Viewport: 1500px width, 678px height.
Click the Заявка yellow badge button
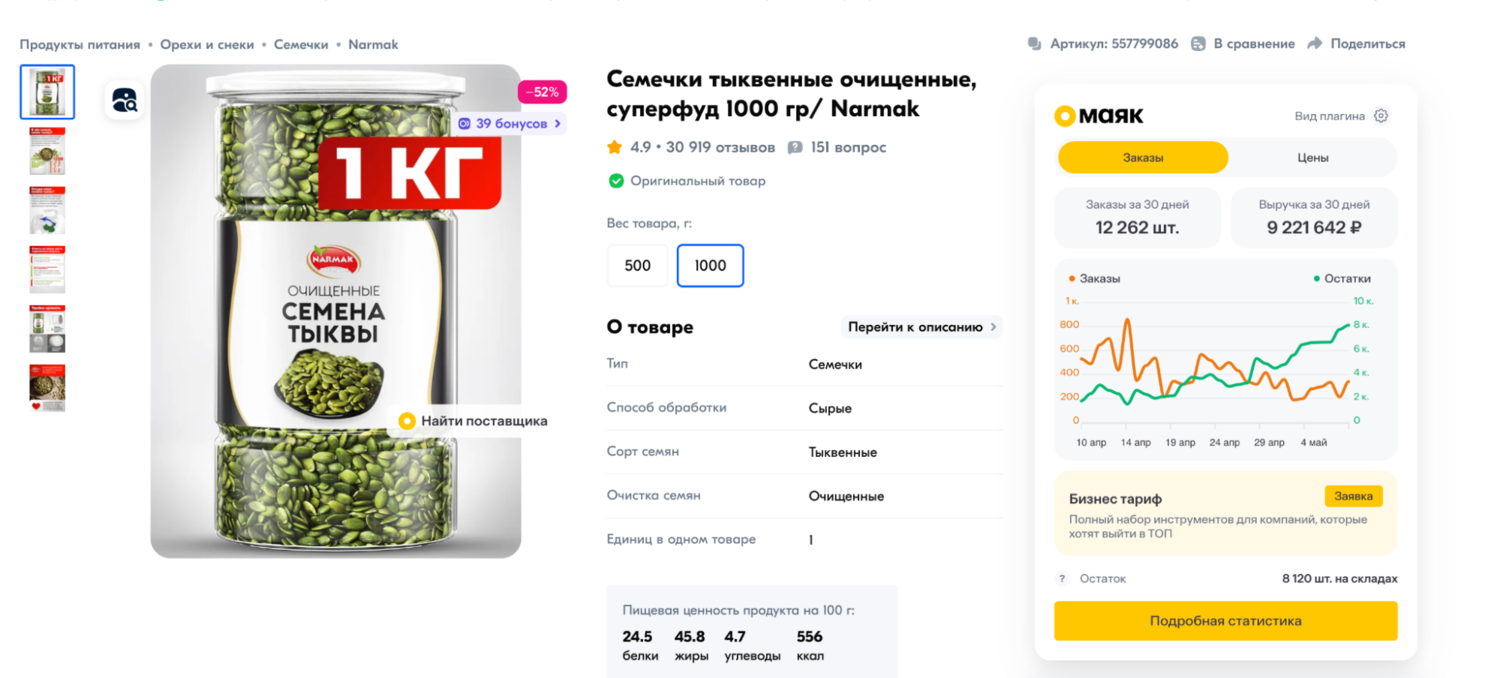[1353, 496]
